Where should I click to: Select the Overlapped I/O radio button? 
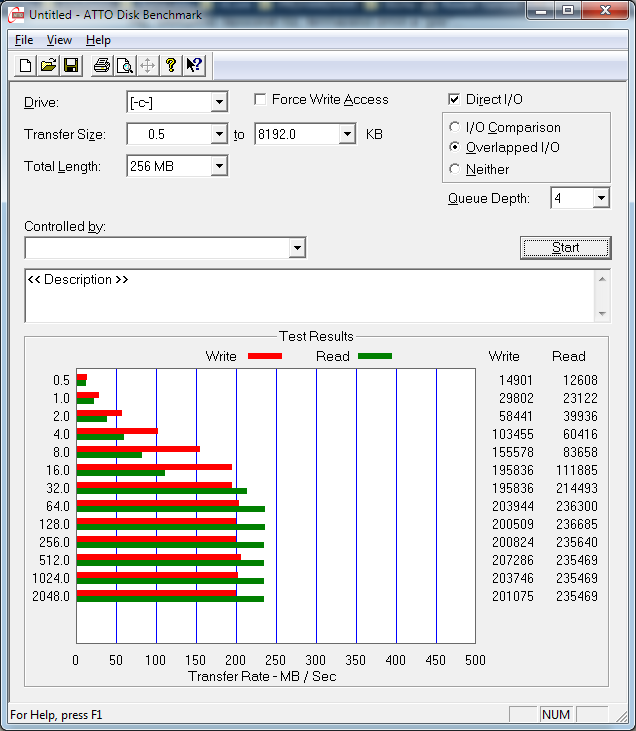click(x=454, y=147)
